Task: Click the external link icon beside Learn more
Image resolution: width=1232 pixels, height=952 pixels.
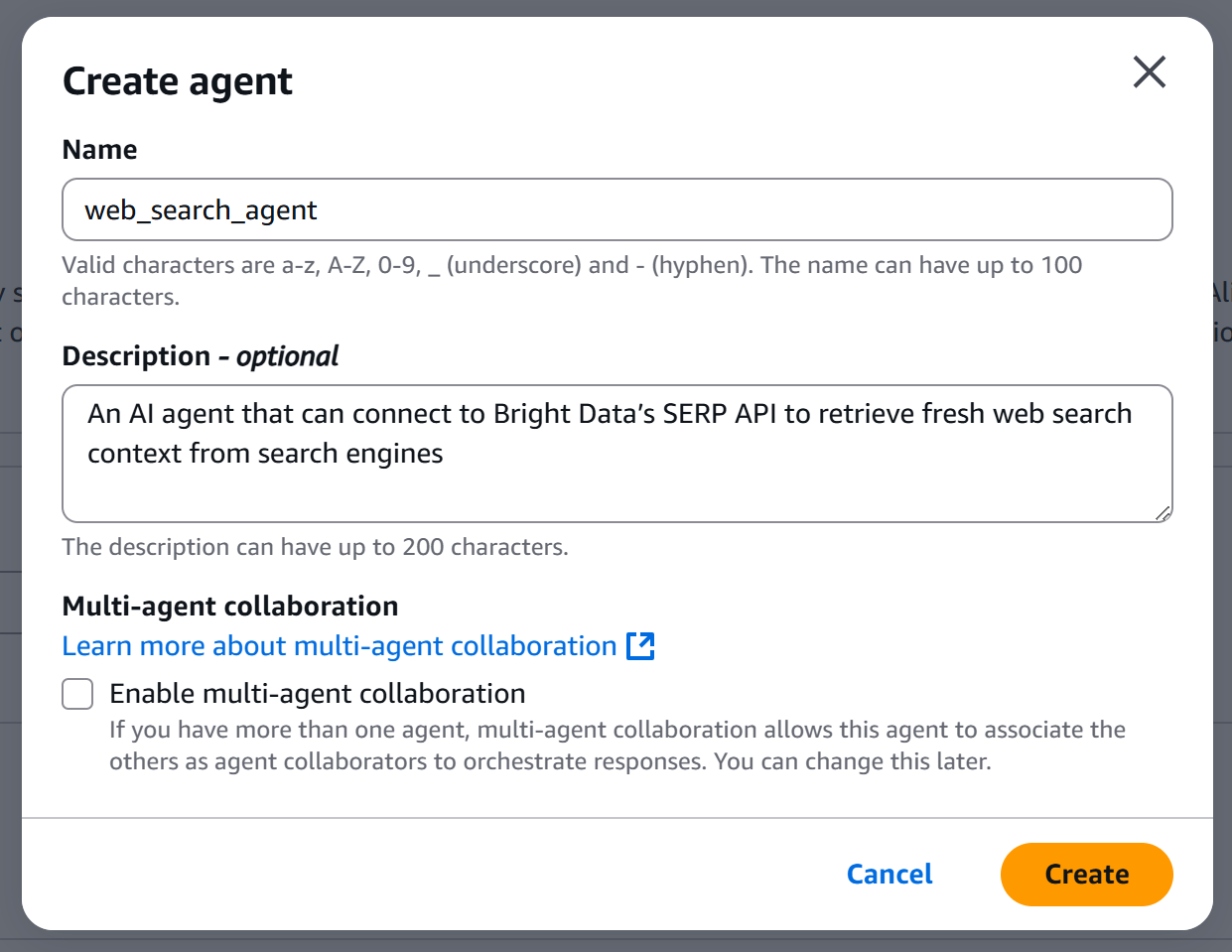Action: pyautogui.click(x=642, y=646)
